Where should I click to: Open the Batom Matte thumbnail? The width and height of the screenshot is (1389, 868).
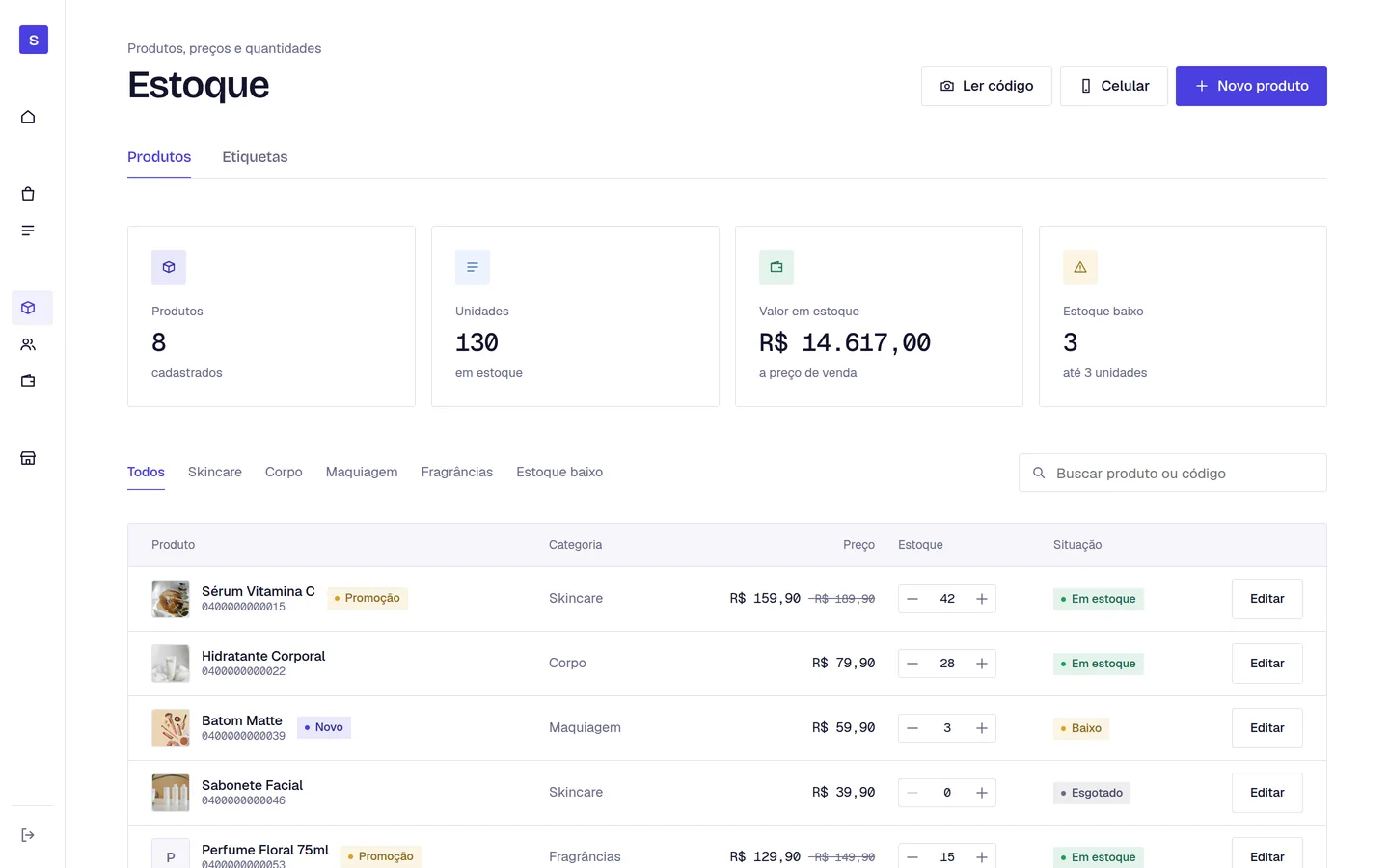coord(171,728)
